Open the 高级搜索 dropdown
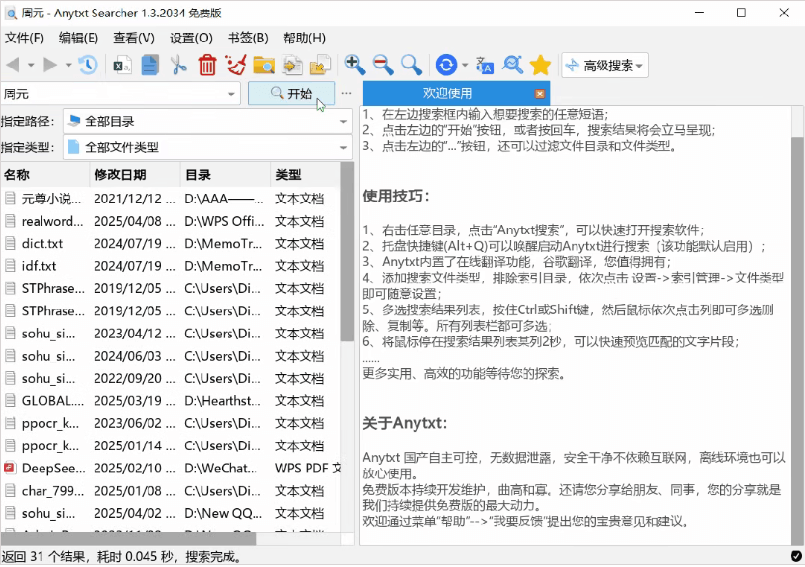 pyautogui.click(x=605, y=65)
